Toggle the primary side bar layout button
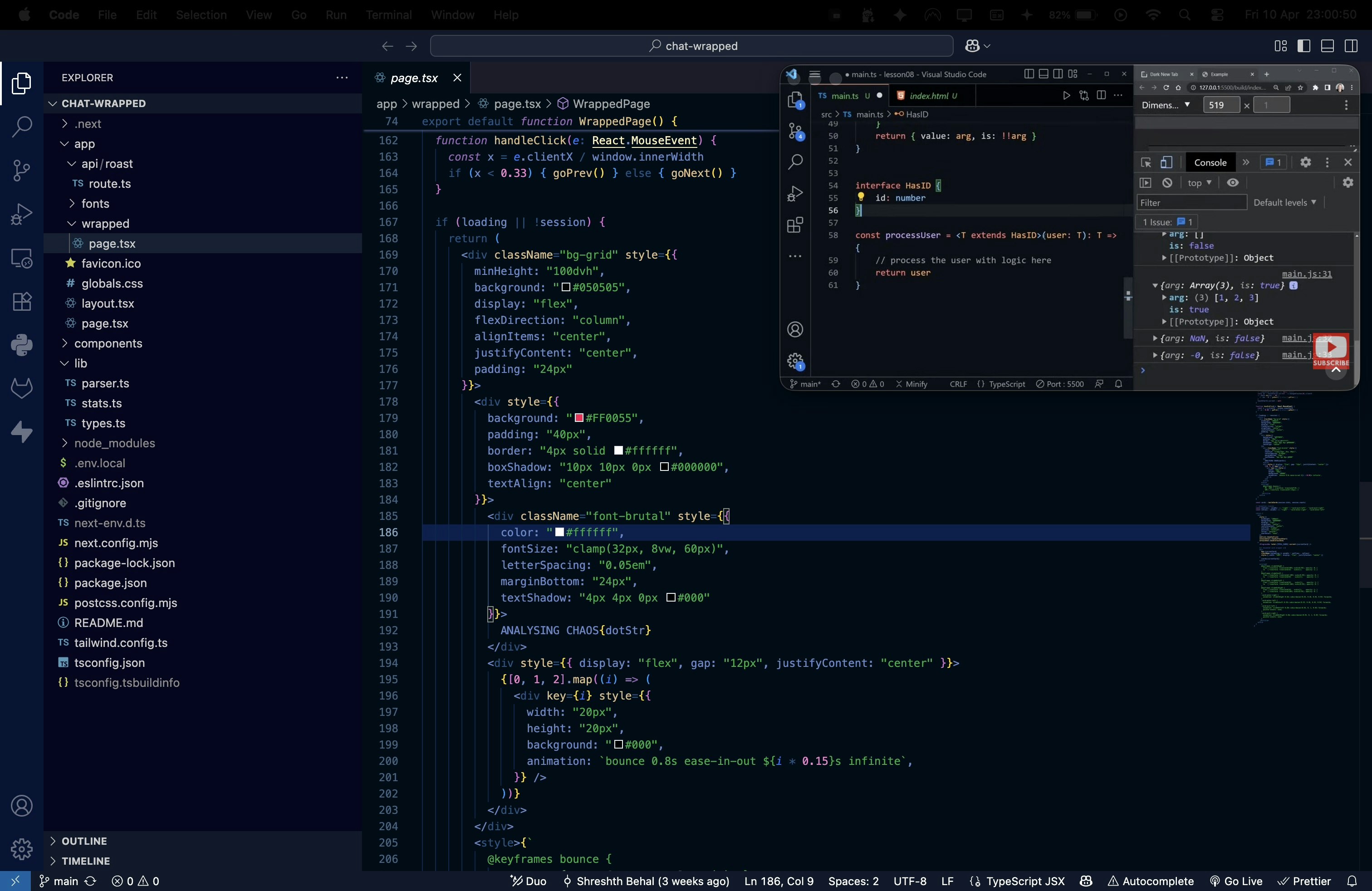Screen dimensions: 1372x891 coord(1303,46)
